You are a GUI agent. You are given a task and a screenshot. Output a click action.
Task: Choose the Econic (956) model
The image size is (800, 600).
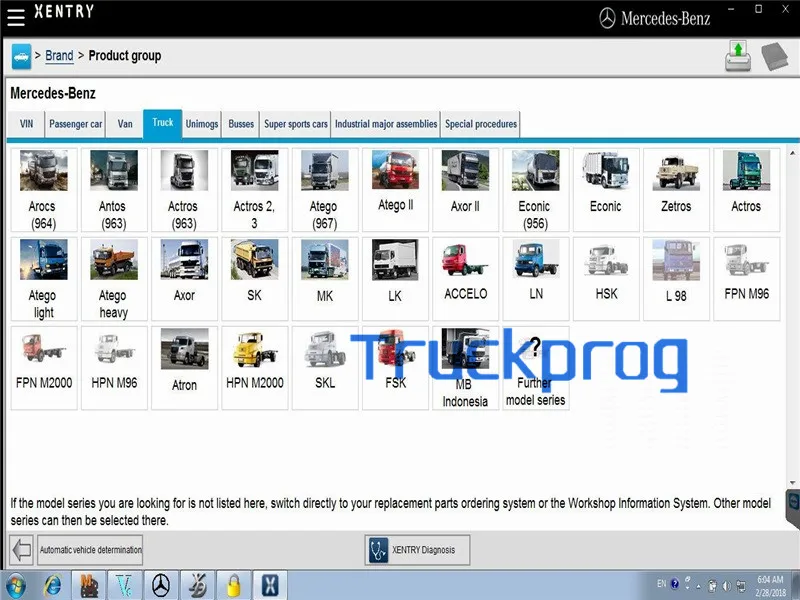536,190
